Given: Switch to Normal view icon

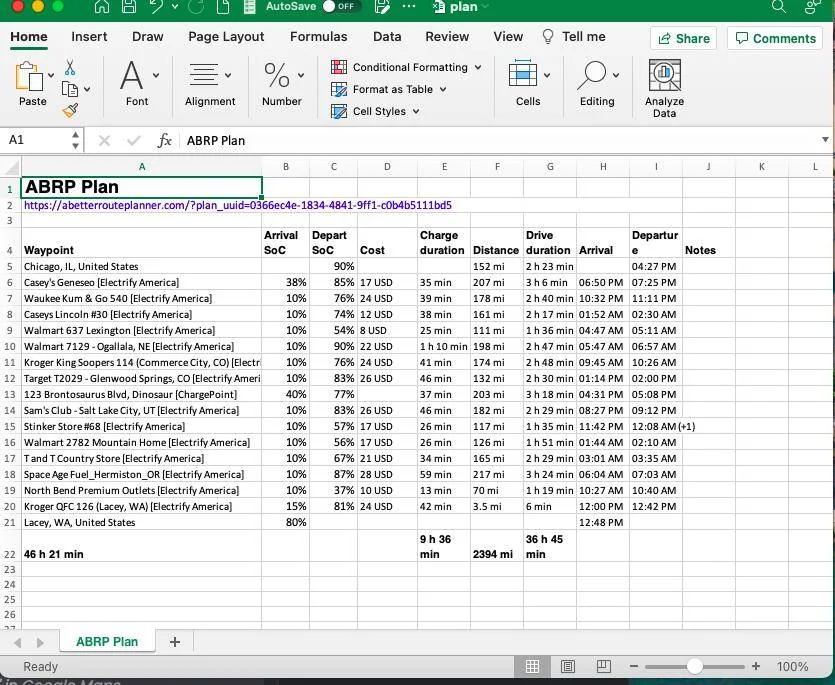Looking at the screenshot, I should click(x=532, y=666).
